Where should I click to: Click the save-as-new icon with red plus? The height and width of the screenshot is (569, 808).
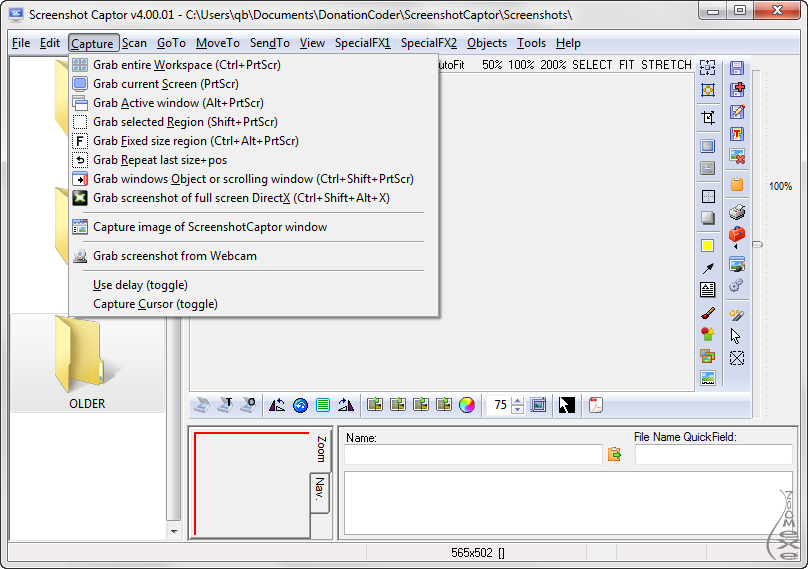tap(737, 90)
